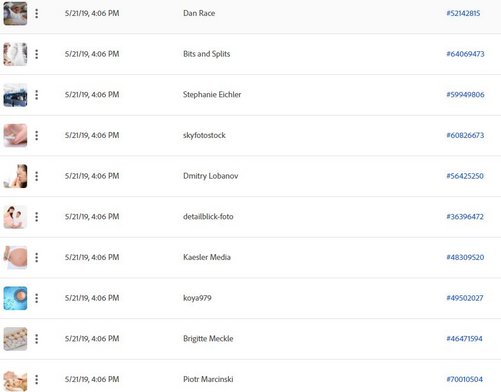Select the koya979 blue cell thumbnail
This screenshot has height=392, width=501.
click(15, 298)
